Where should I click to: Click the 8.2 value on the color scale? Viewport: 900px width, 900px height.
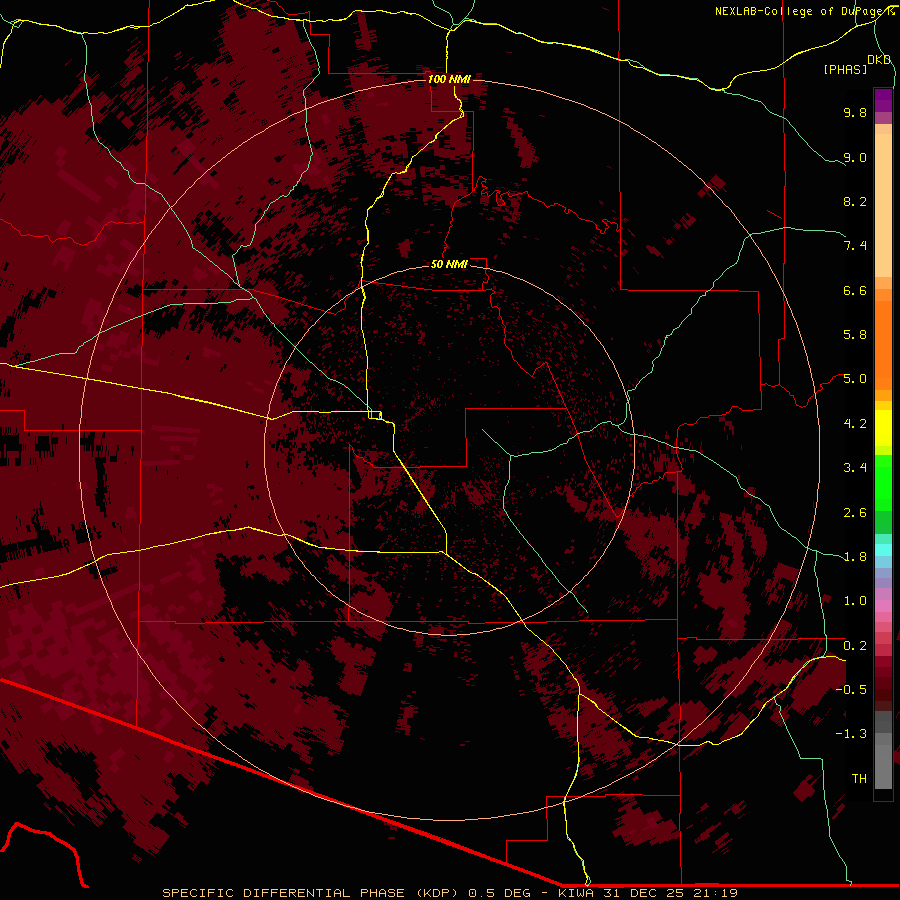(855, 201)
